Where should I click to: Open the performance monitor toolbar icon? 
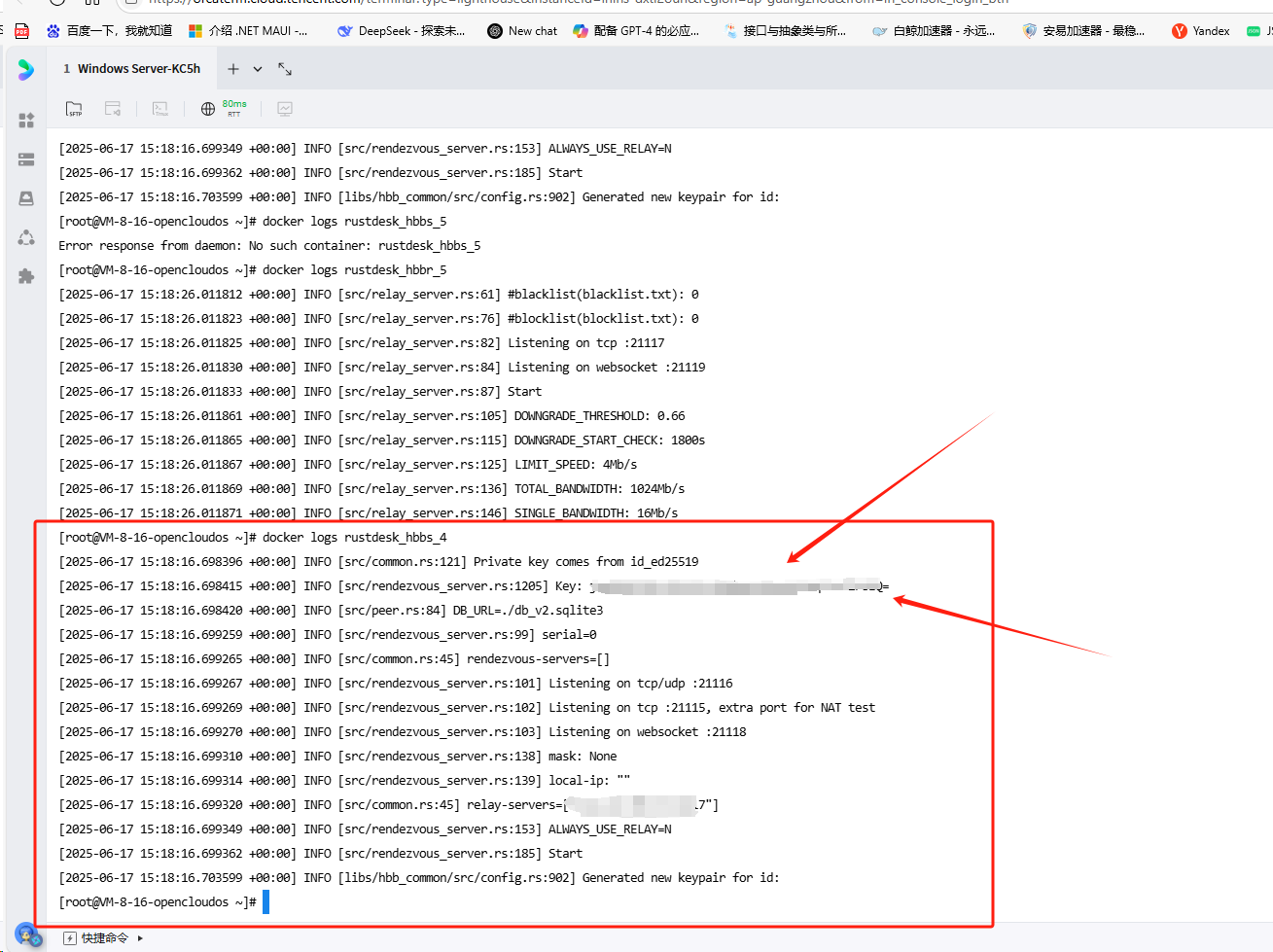285,109
